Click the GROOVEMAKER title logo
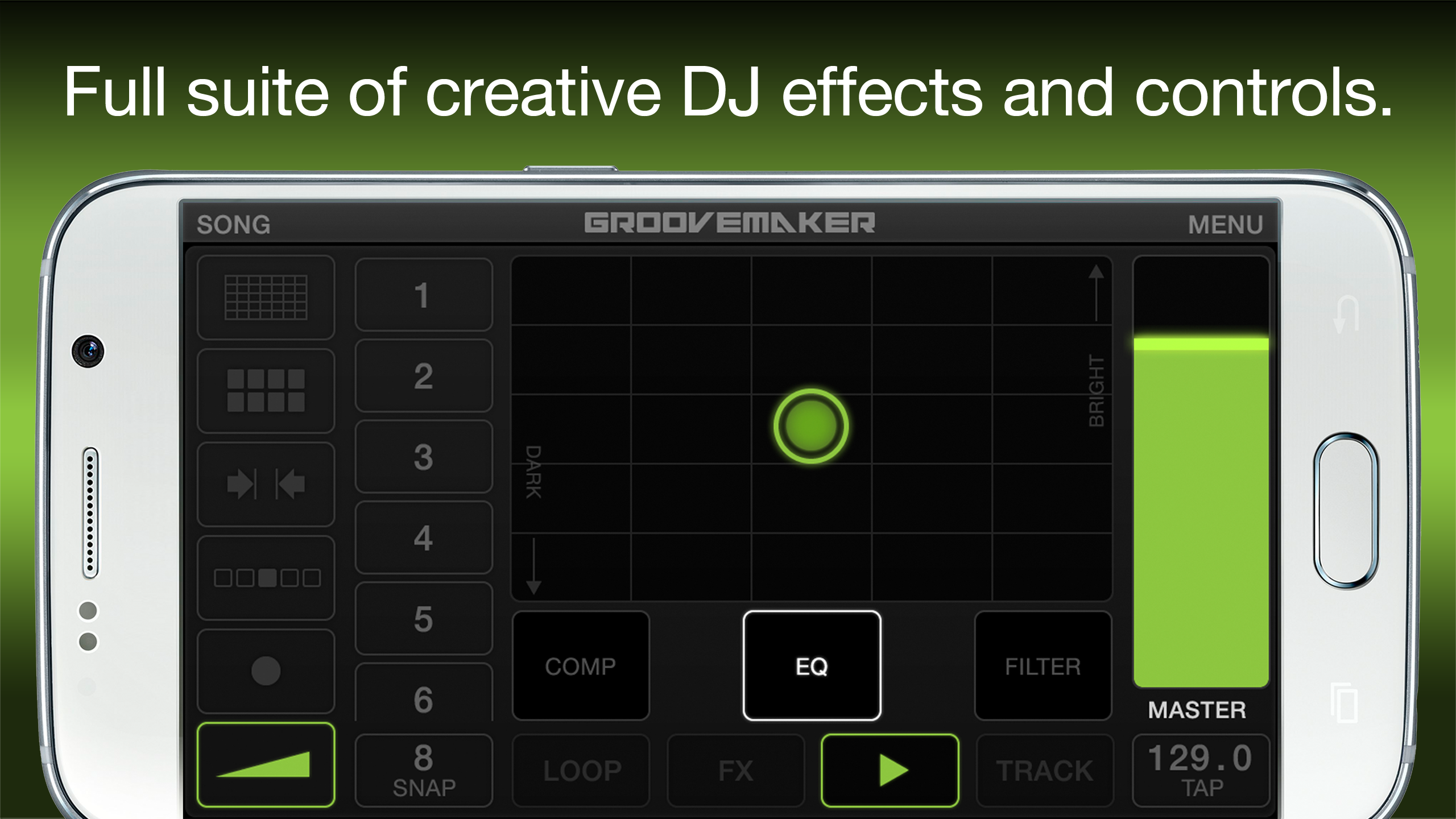The width and height of the screenshot is (1456, 819). 730,222
